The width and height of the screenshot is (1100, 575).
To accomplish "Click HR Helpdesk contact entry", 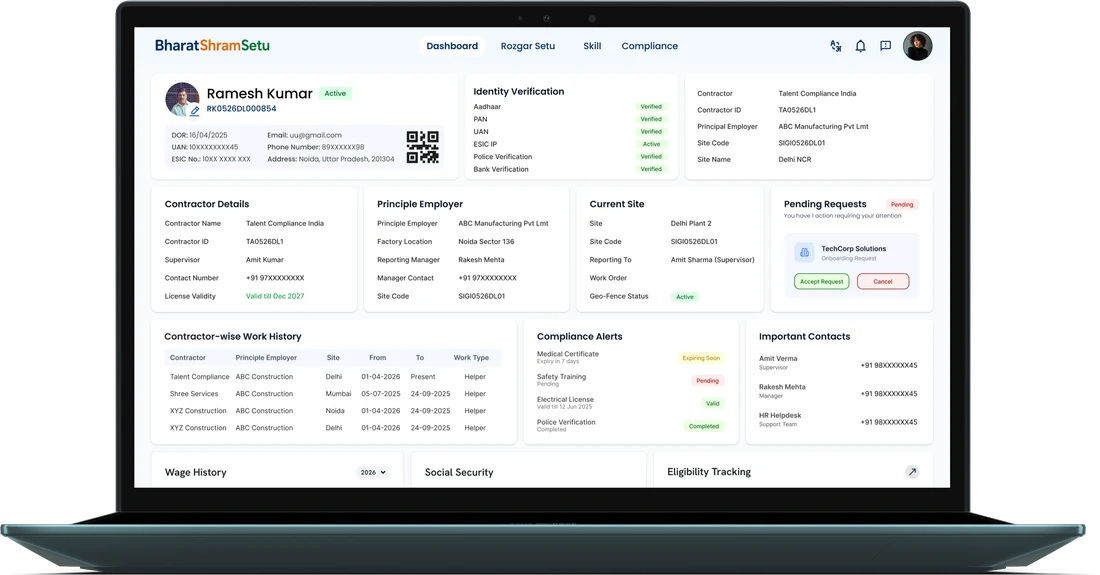I will 838,419.
